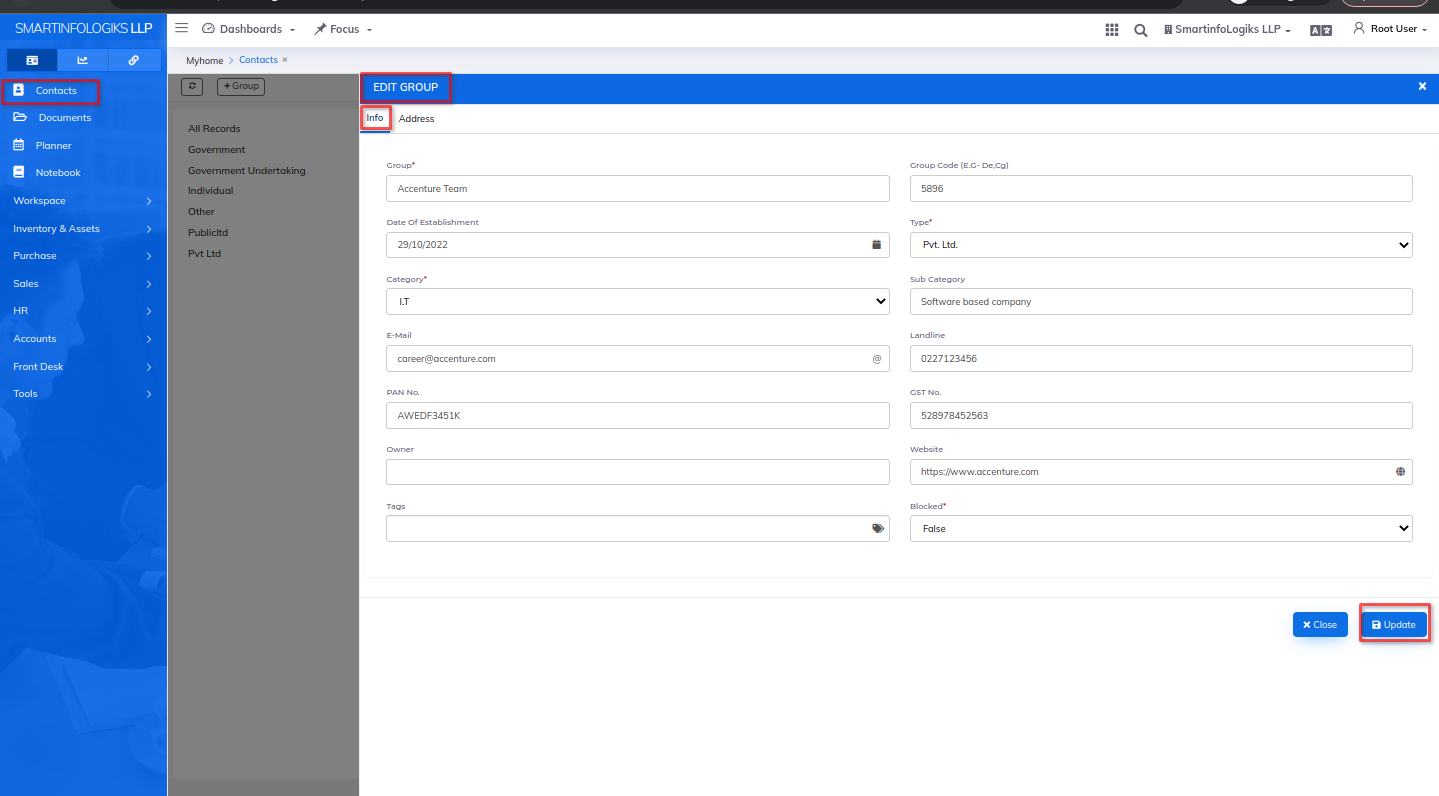Expand the Tools sidebar menu
Image resolution: width=1439 pixels, height=796 pixels.
click(83, 394)
